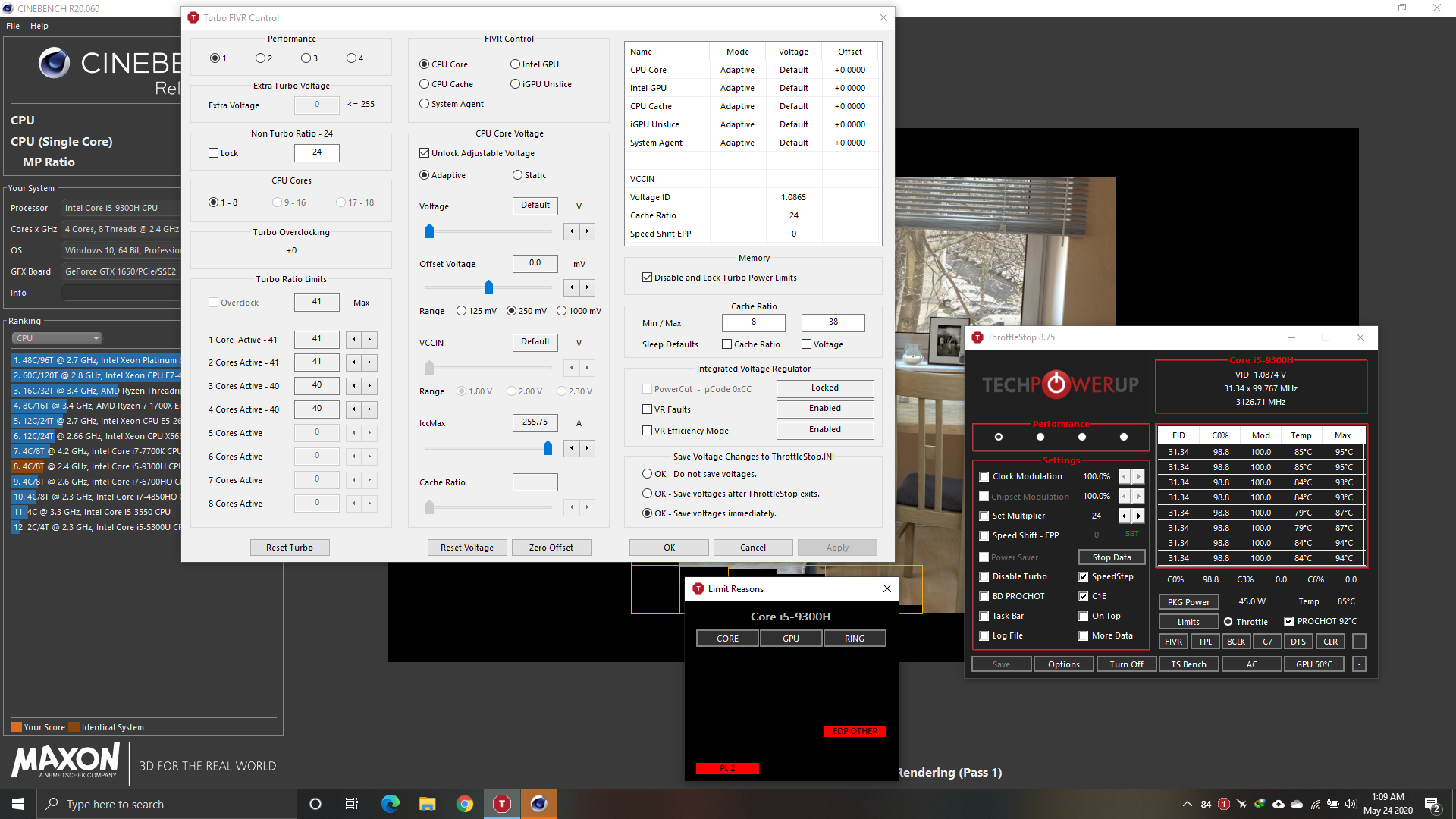This screenshot has width=1456, height=819.
Task: Open Microsoft Edge from the taskbar
Action: (x=391, y=804)
